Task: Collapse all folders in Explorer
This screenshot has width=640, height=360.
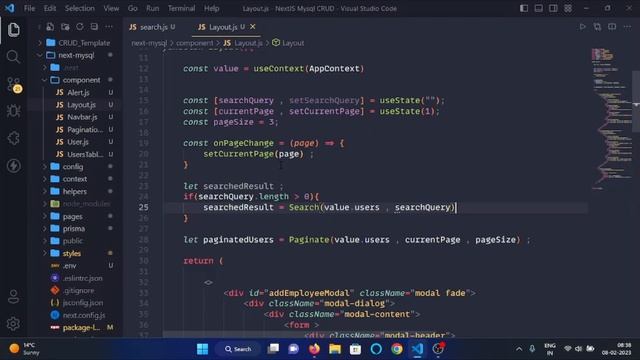Action: (94, 27)
